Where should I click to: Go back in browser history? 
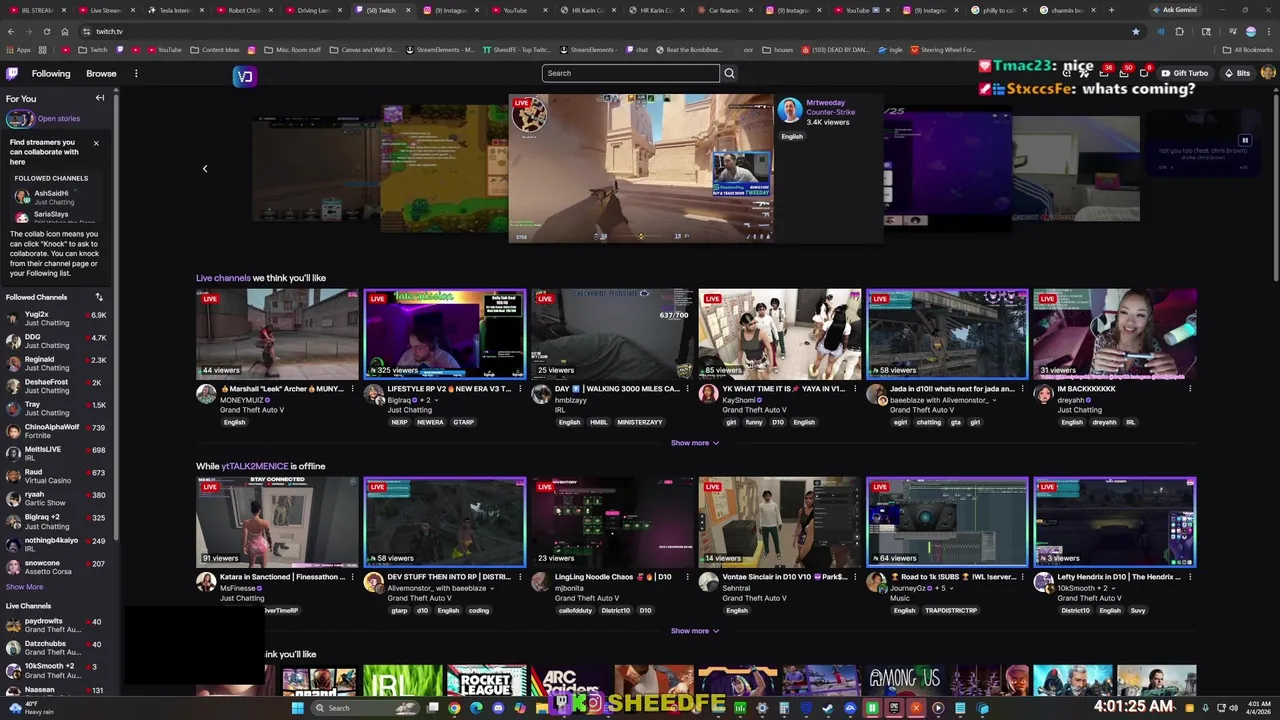tap(11, 31)
